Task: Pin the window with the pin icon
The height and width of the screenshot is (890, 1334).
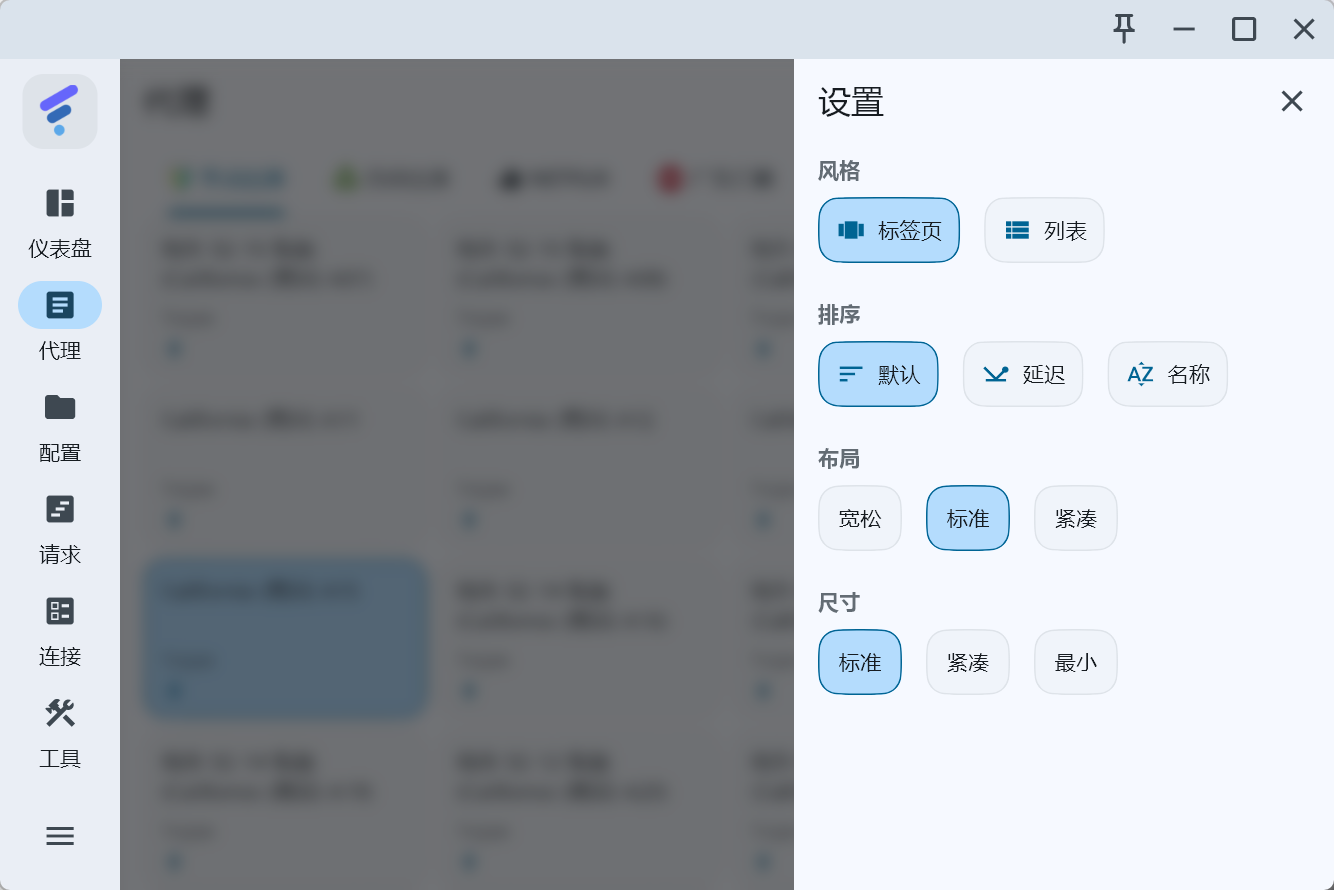Action: (1125, 29)
